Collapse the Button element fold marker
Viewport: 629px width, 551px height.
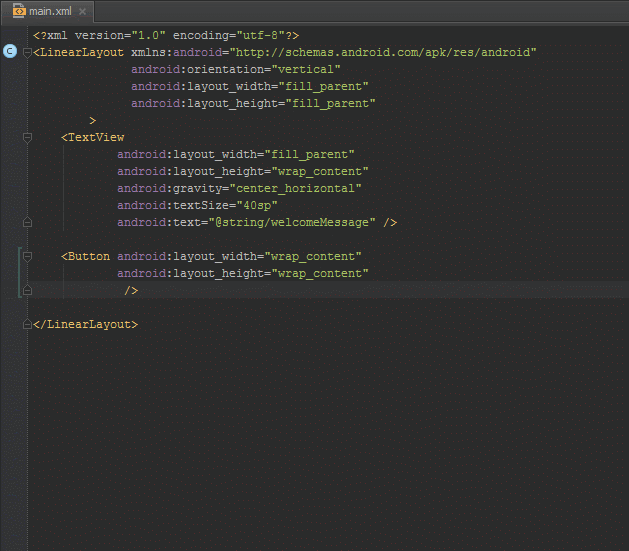coord(27,257)
